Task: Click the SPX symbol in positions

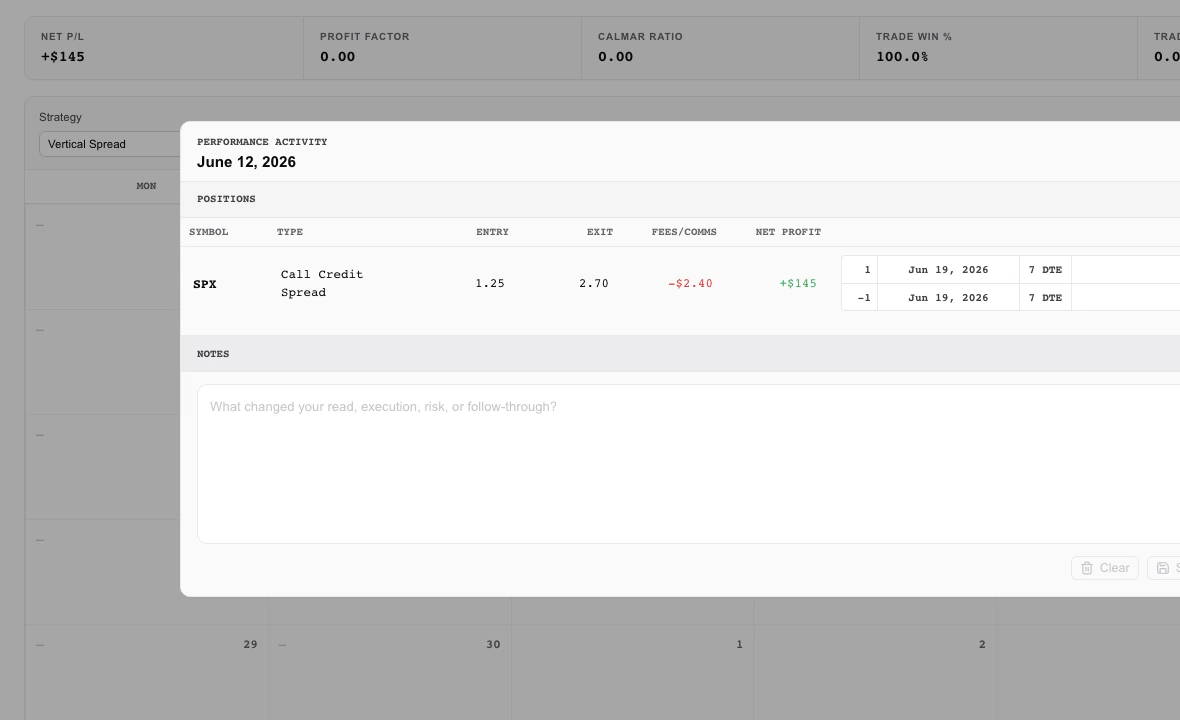Action: pyautogui.click(x=205, y=284)
